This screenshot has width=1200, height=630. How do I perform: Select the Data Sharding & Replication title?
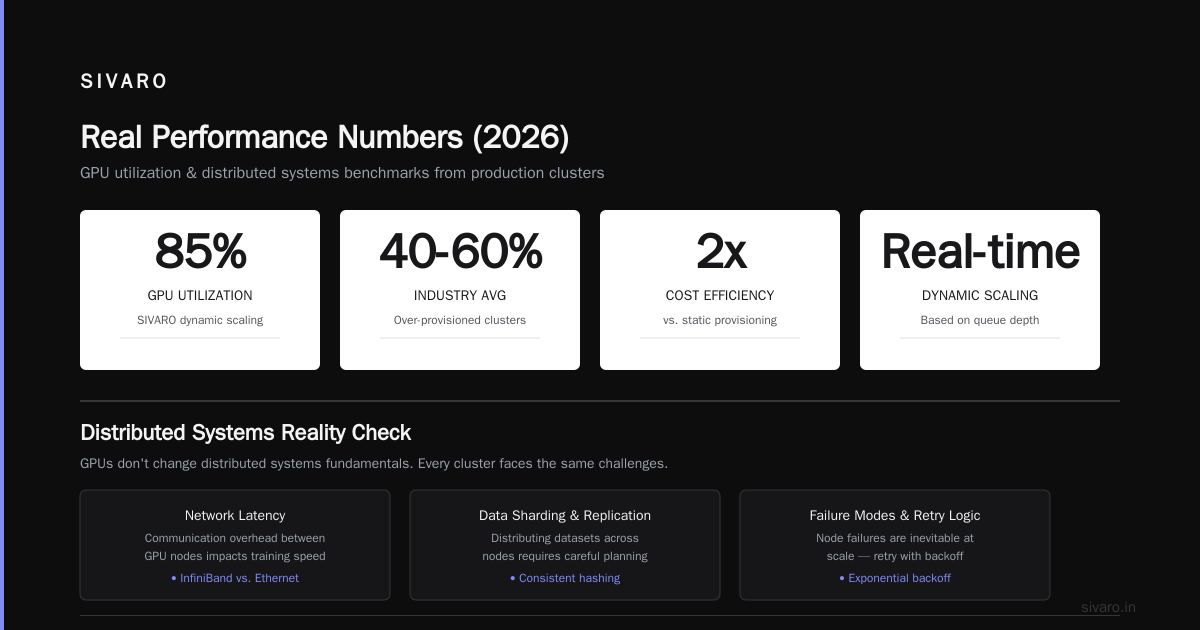565,516
